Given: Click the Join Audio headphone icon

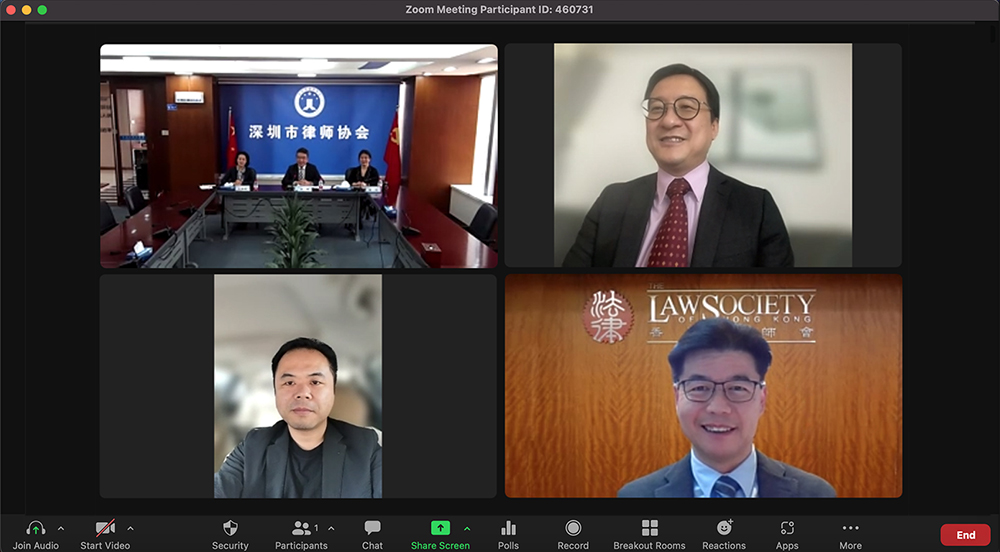Looking at the screenshot, I should tap(36, 528).
